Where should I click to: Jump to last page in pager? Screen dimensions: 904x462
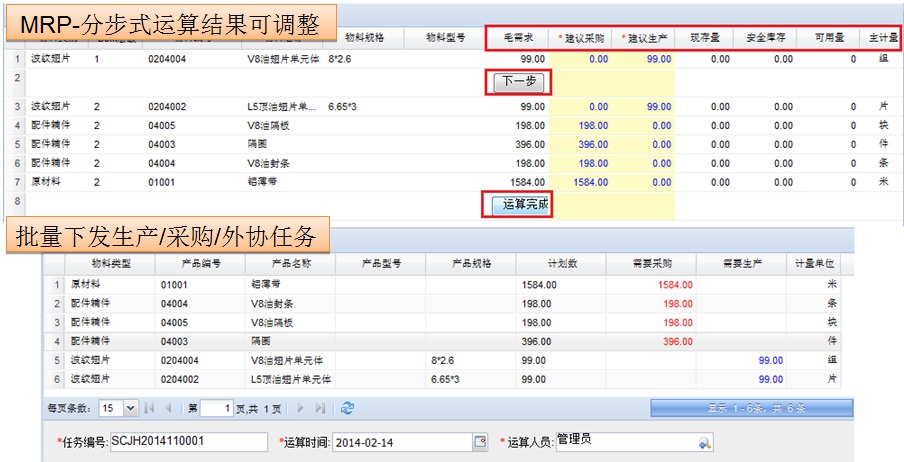point(320,408)
